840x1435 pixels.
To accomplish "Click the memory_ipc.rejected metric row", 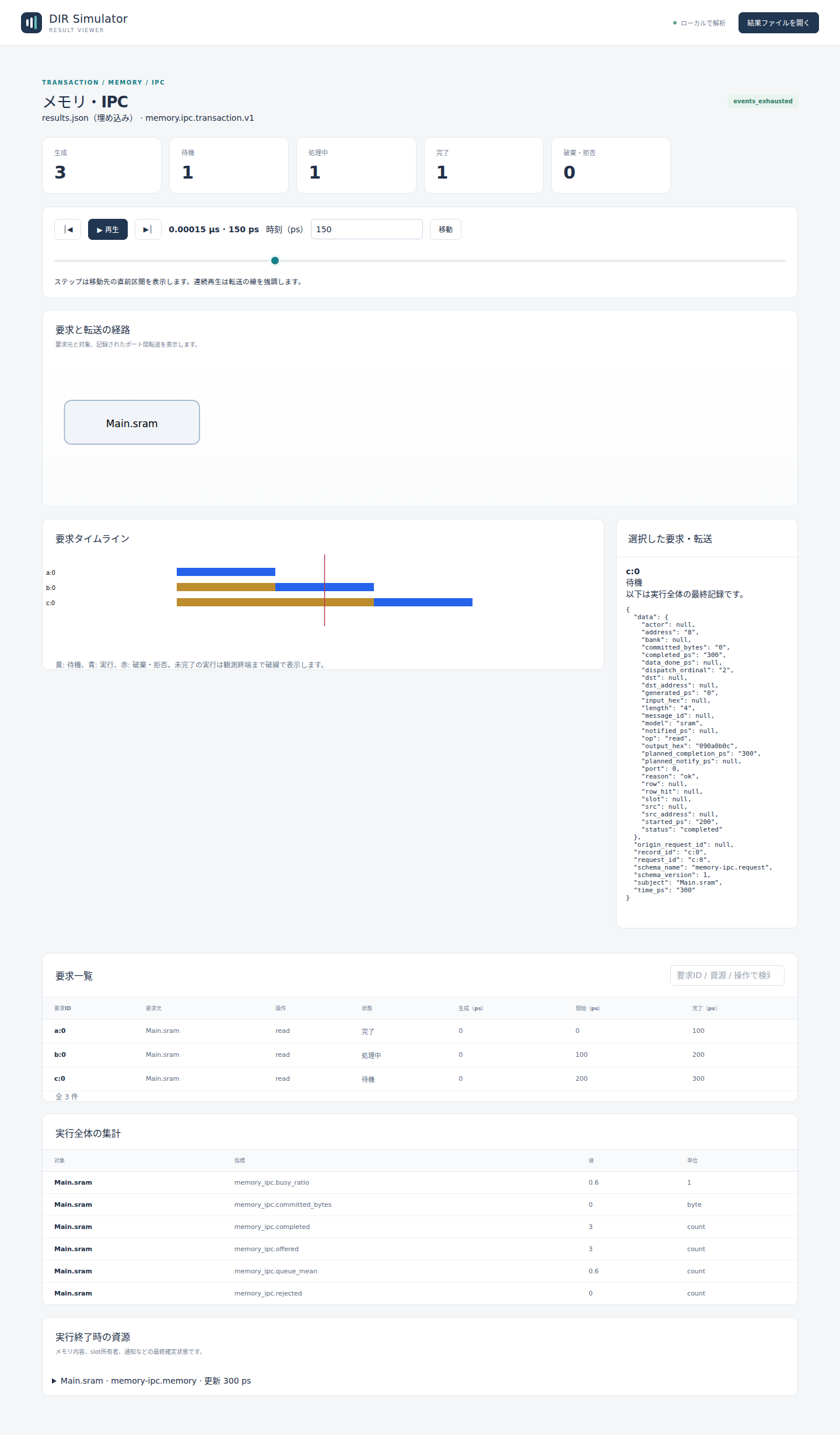I will (x=420, y=1294).
